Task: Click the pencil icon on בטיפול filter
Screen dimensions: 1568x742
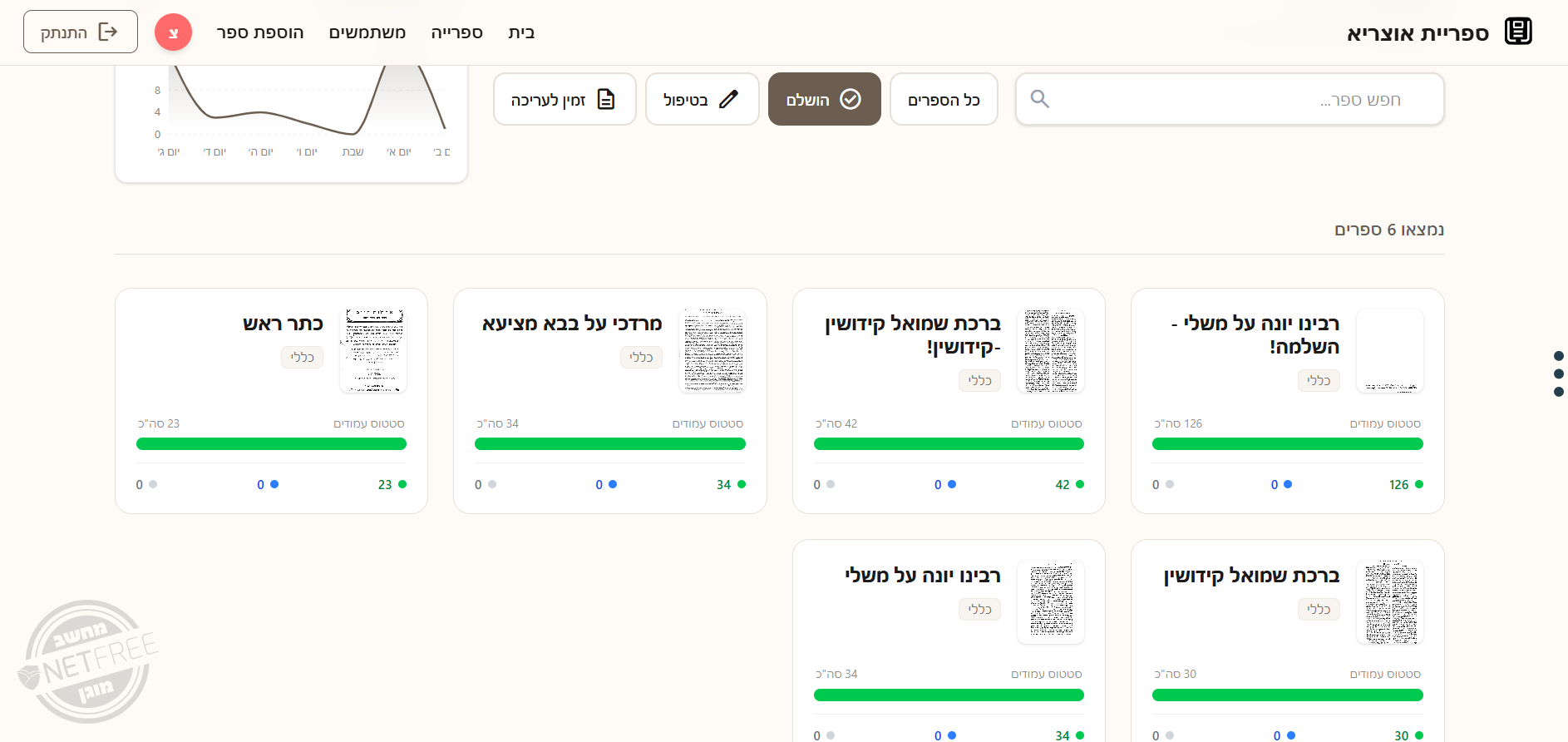Action: [x=728, y=100]
